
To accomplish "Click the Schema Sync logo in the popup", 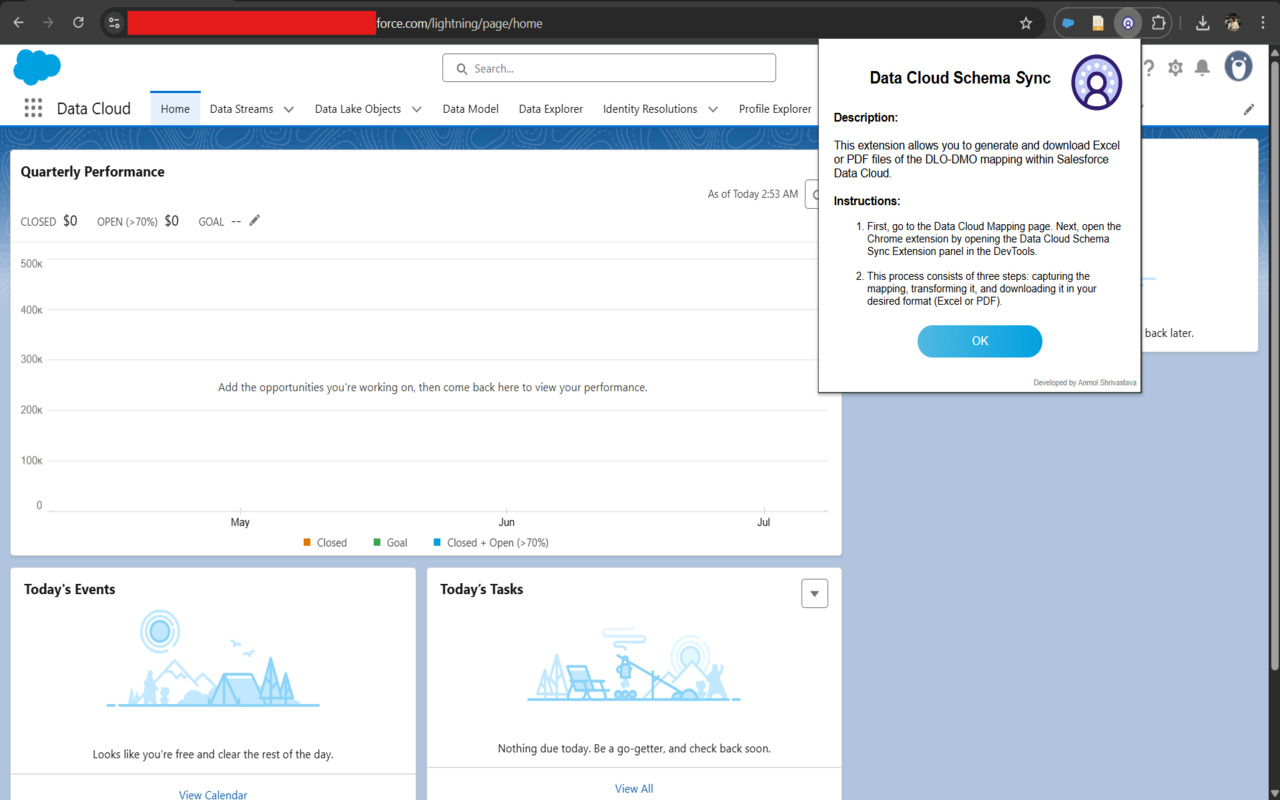I will tap(1097, 82).
